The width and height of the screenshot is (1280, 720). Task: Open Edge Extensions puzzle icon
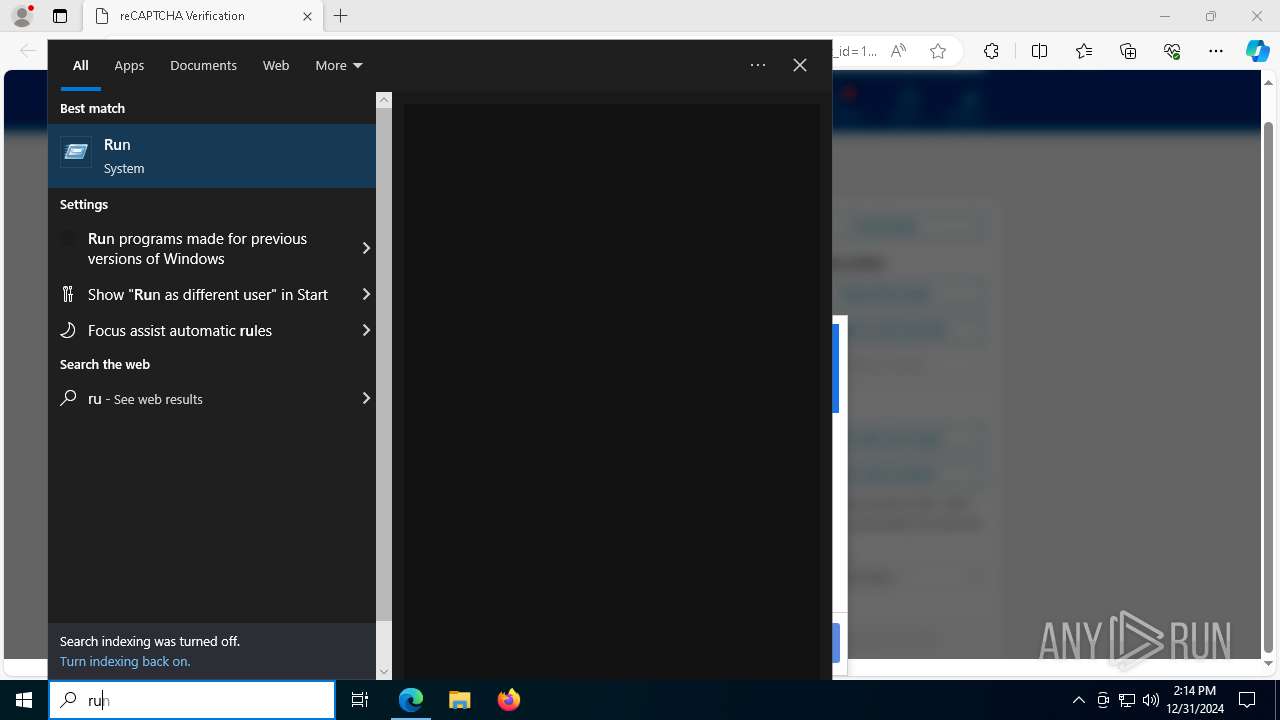pyautogui.click(x=991, y=51)
